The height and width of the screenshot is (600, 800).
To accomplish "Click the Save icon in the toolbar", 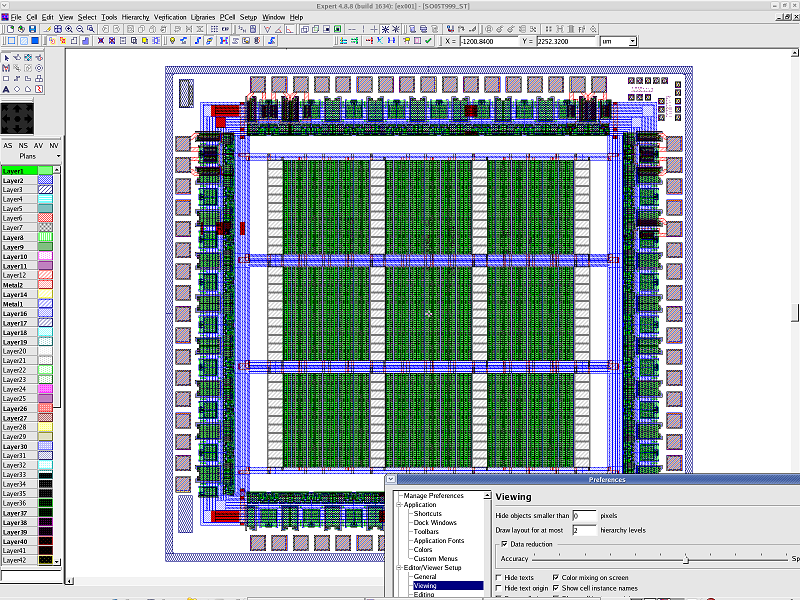I will pyautogui.click(x=33, y=29).
